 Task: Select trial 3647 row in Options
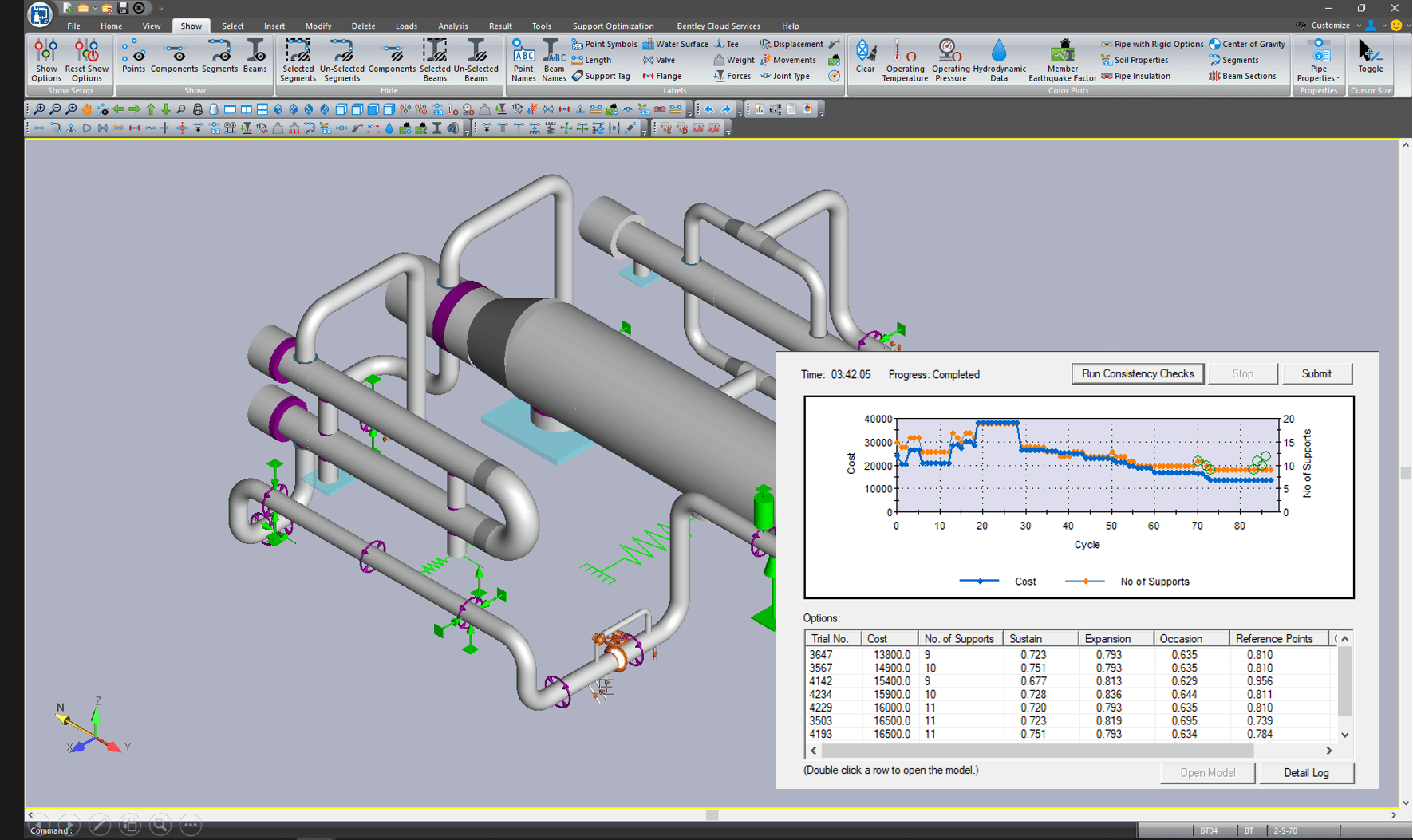pos(1072,654)
